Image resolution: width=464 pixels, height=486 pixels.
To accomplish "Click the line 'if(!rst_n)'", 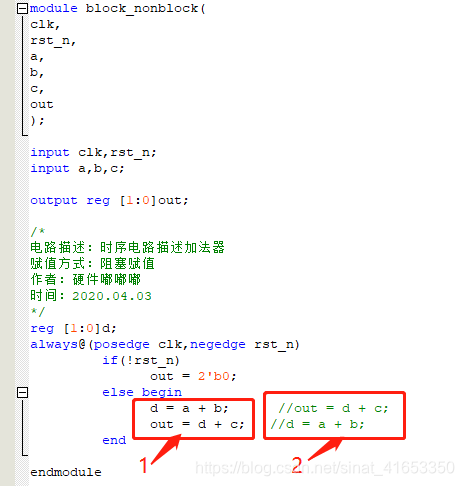I will pos(141,360).
